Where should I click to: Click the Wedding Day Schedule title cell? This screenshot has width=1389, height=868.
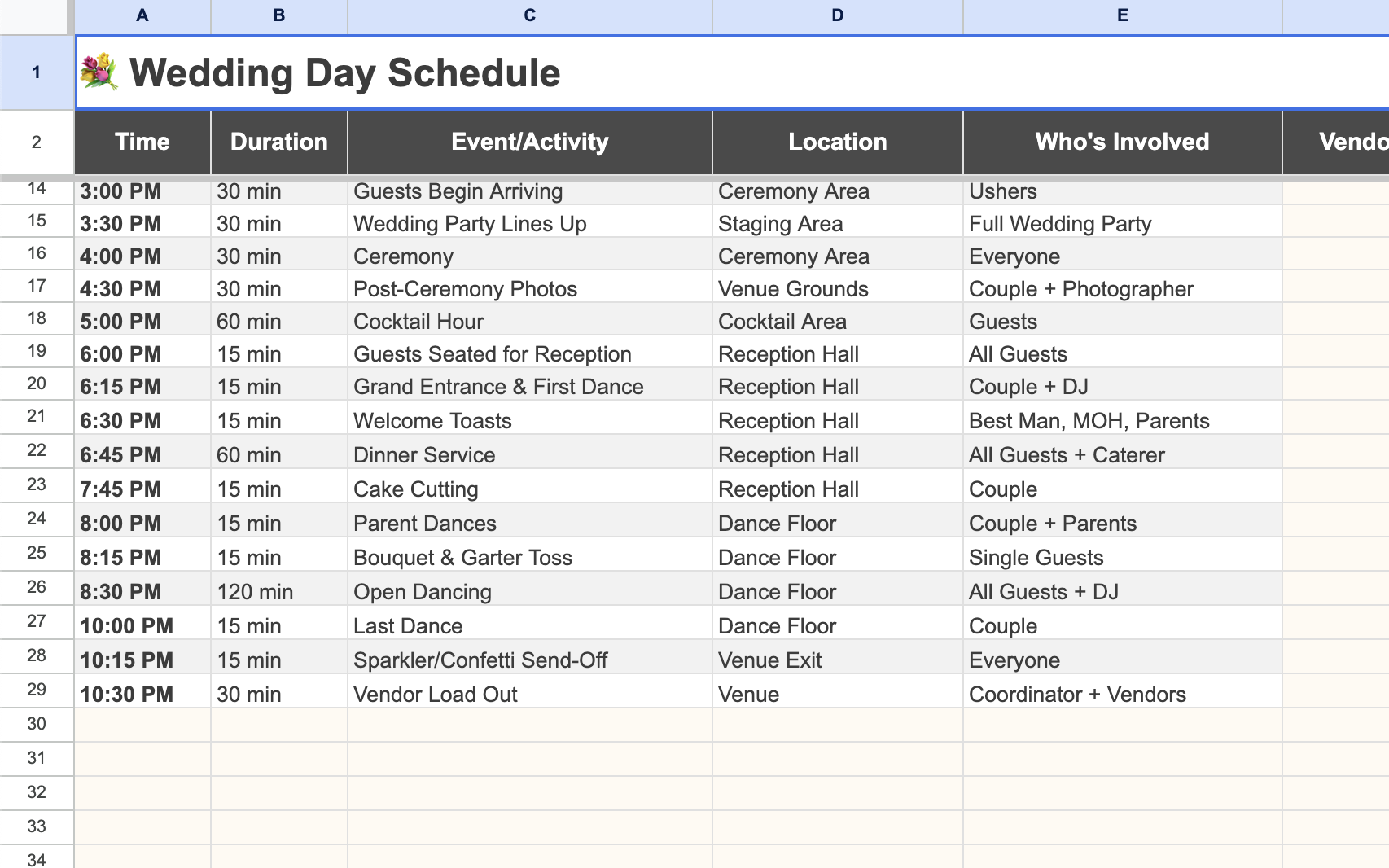point(342,72)
